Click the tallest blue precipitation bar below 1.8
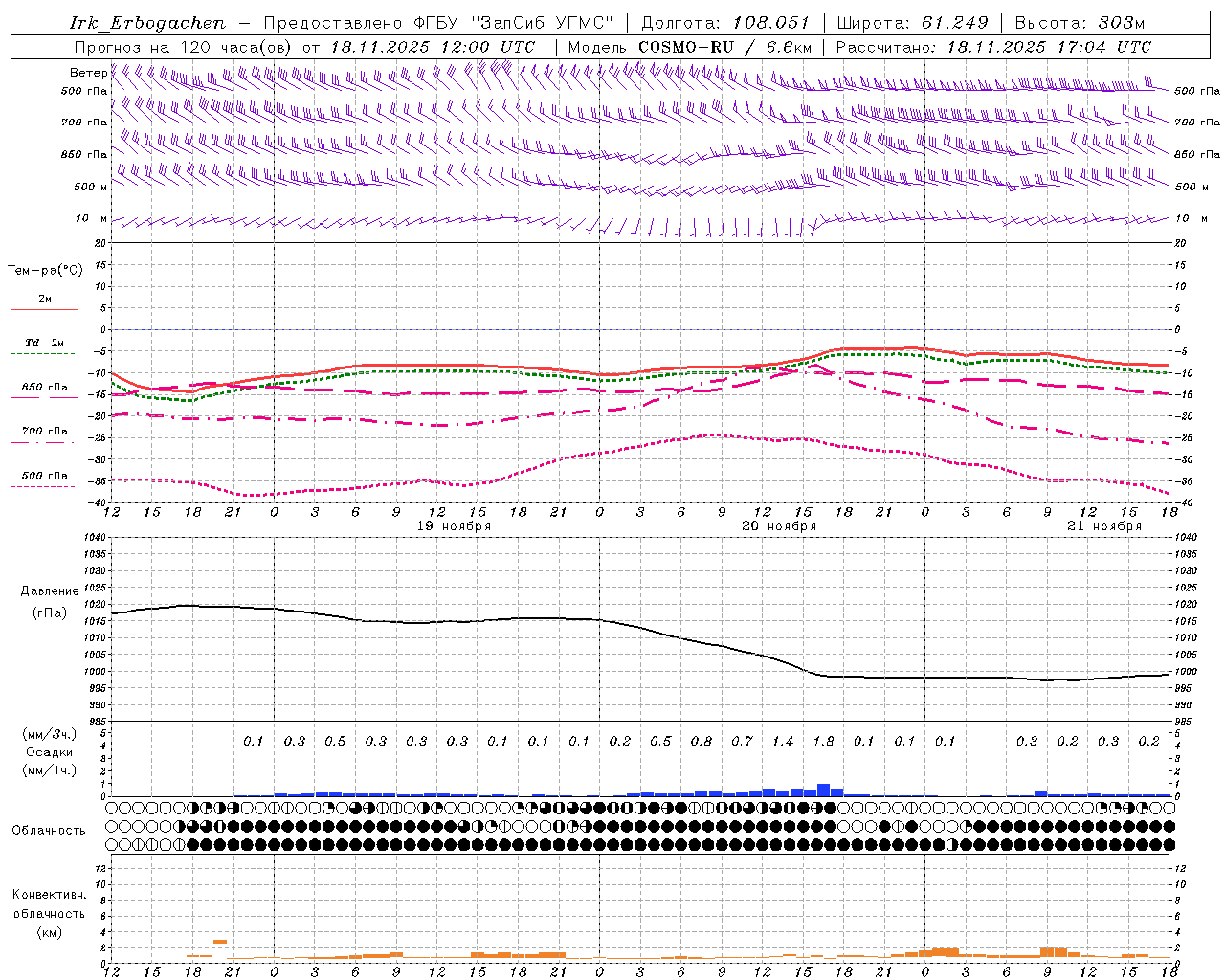The width and height of the screenshot is (1225, 980). click(x=823, y=791)
